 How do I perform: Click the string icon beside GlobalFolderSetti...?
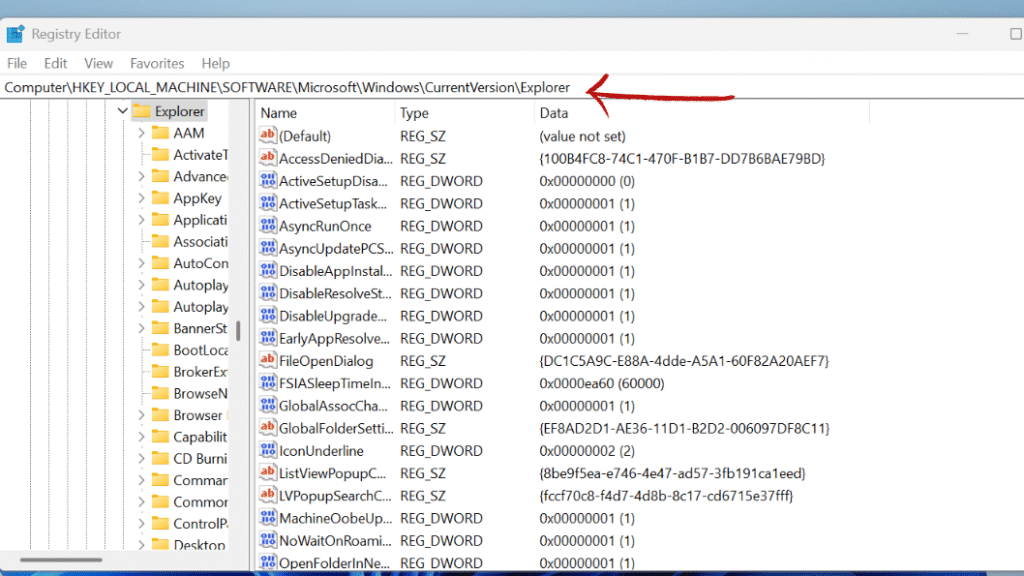(268, 428)
